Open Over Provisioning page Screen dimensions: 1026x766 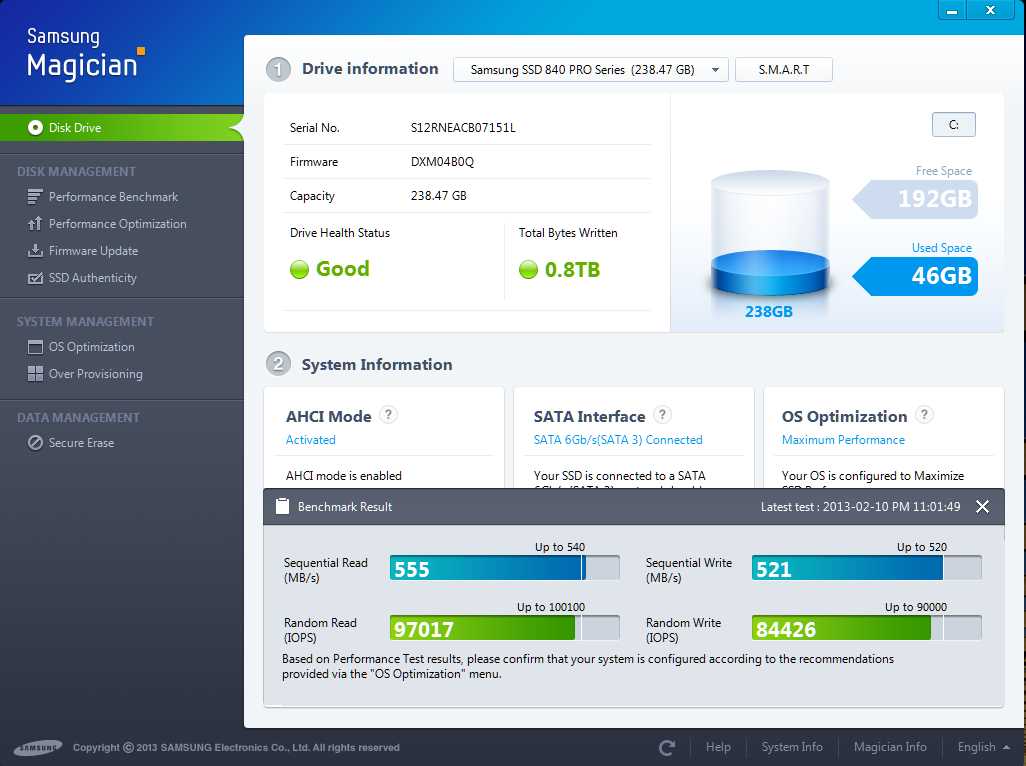(96, 374)
